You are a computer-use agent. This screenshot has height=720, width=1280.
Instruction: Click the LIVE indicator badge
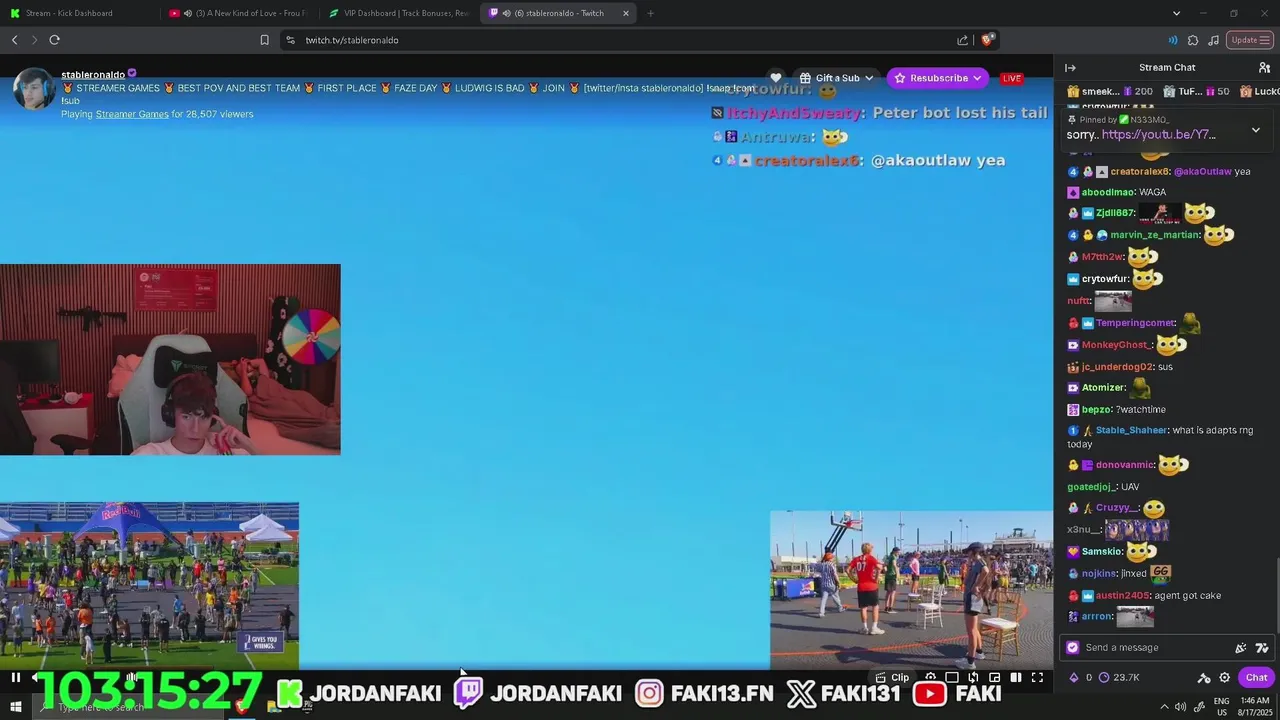1012,78
